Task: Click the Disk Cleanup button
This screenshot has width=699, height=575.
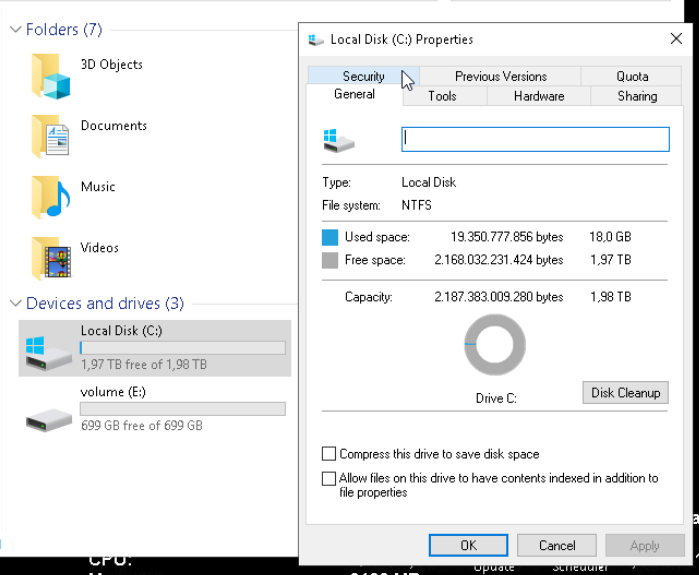Action: point(625,393)
